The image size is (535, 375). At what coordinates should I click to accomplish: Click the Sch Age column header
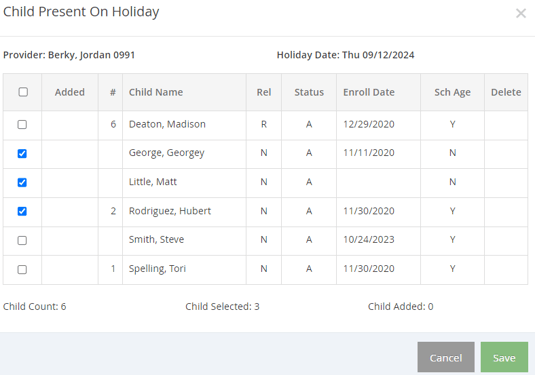click(452, 92)
